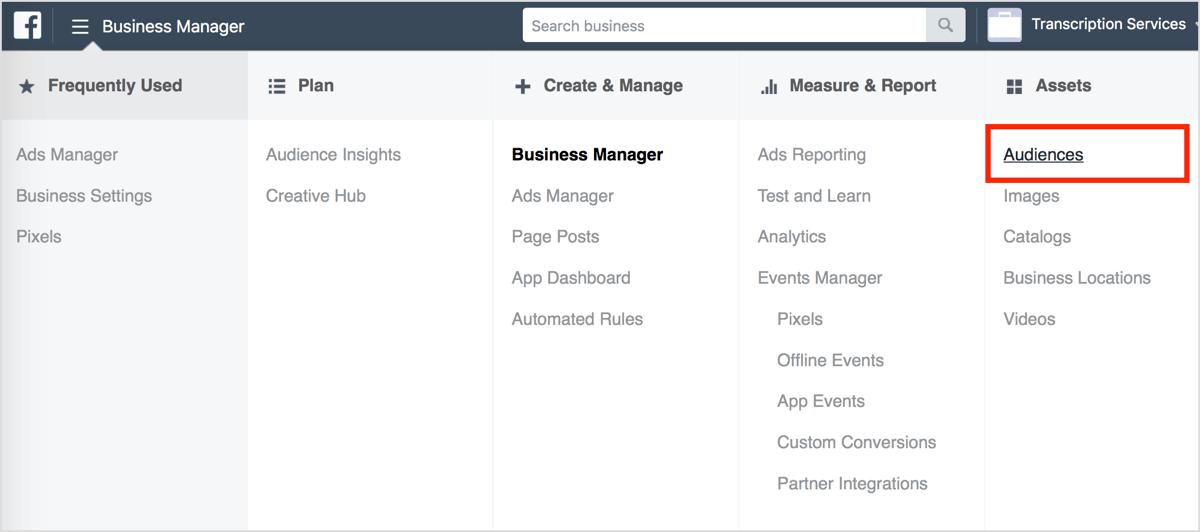Go to Ads Reporting
1200x532 pixels.
click(811, 155)
